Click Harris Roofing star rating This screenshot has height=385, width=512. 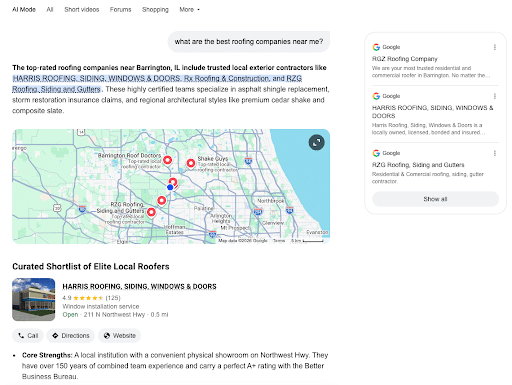pos(88,298)
